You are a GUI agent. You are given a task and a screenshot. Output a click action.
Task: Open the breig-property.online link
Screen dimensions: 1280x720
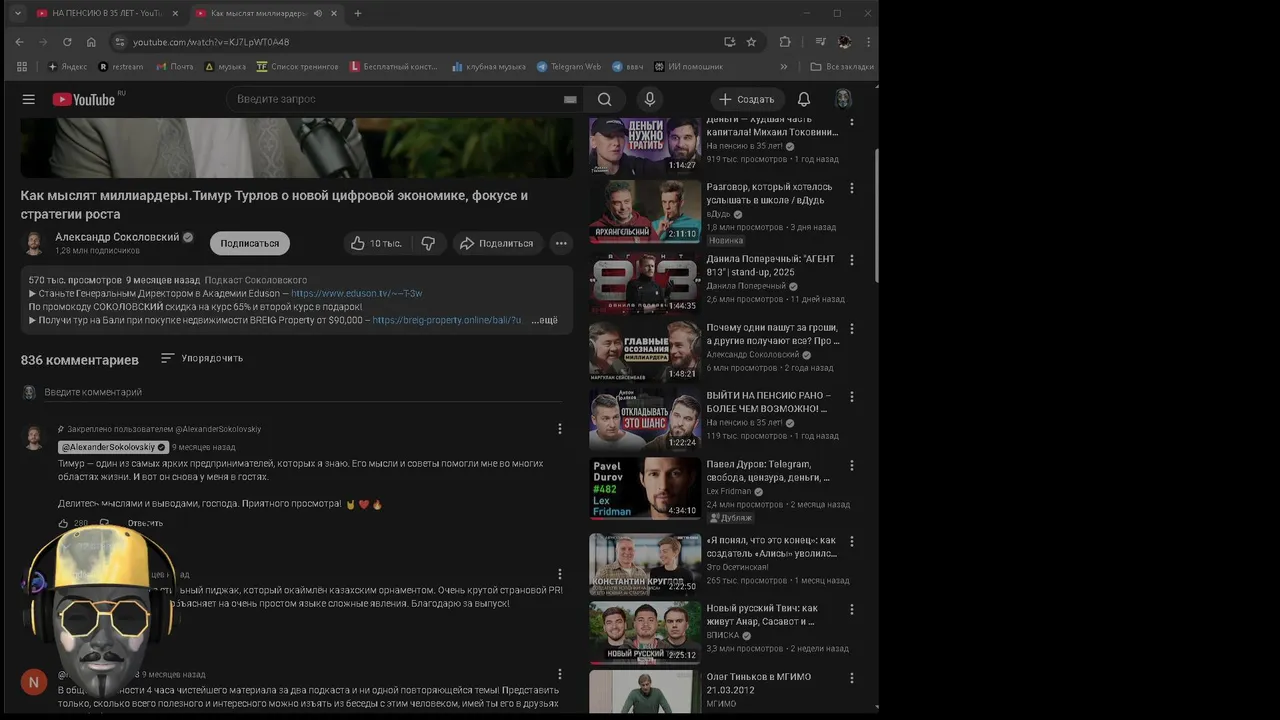[447, 320]
